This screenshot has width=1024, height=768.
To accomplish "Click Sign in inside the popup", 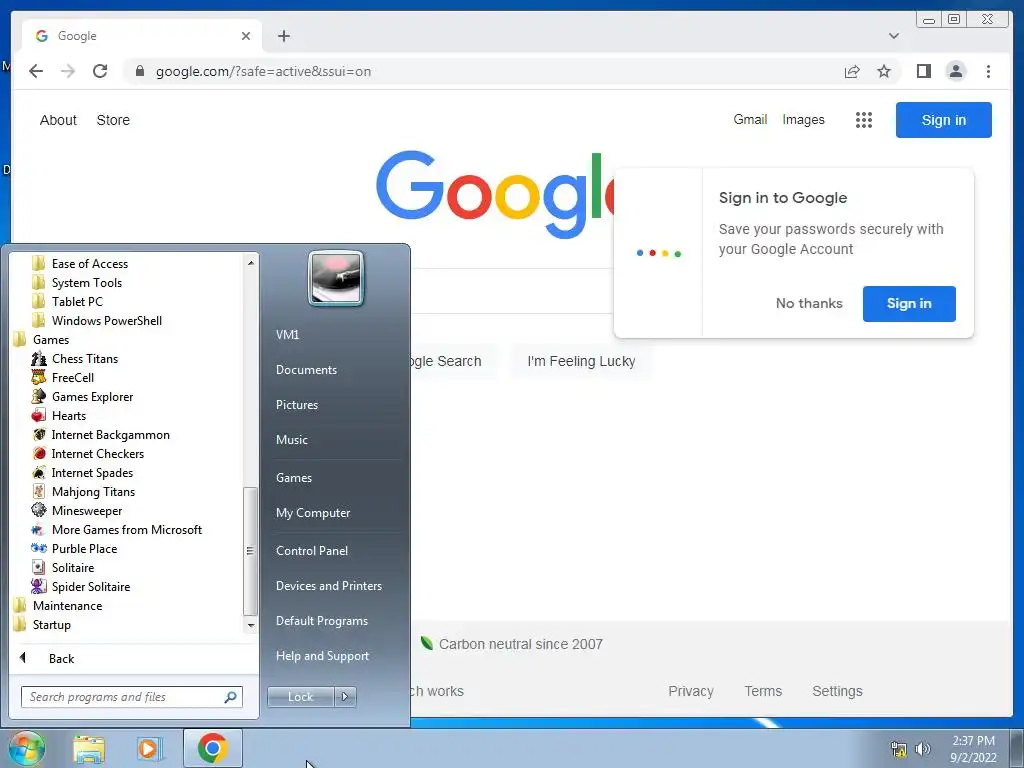I will (908, 303).
